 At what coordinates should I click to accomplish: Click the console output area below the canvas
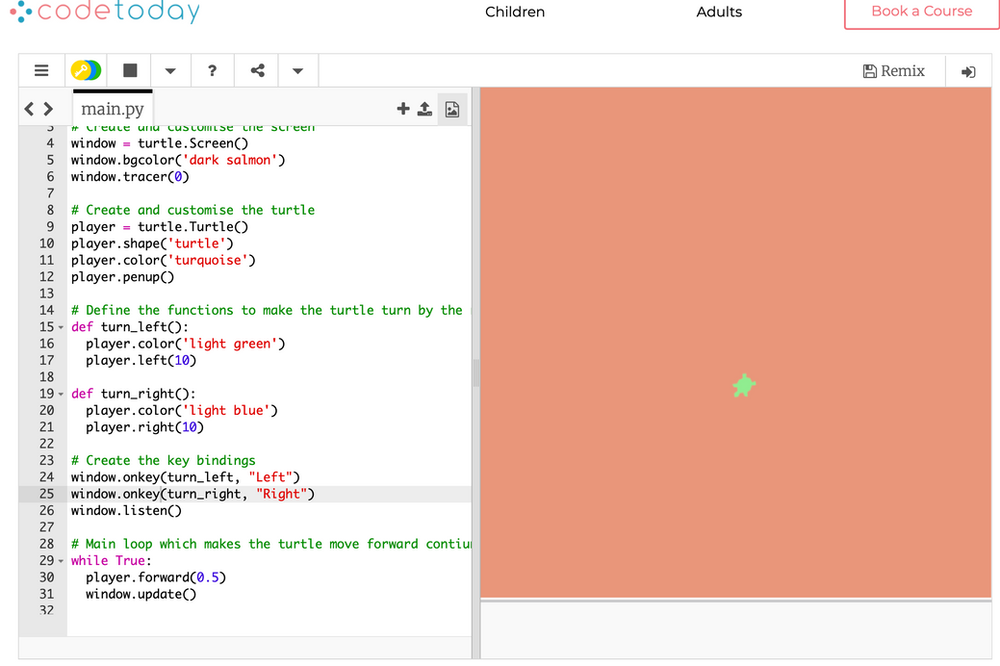pyautogui.click(x=735, y=630)
